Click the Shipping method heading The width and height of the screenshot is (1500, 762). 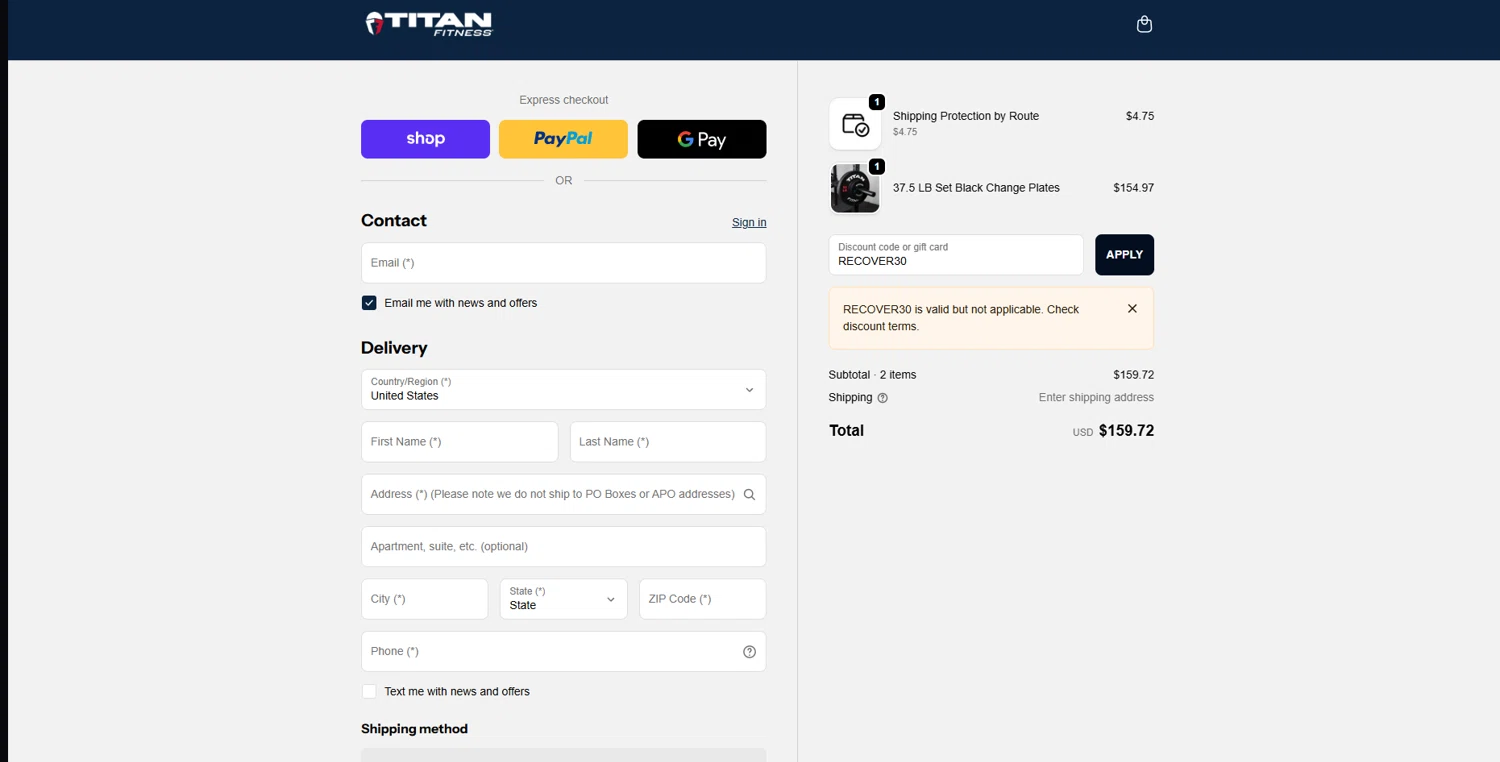[x=414, y=729]
